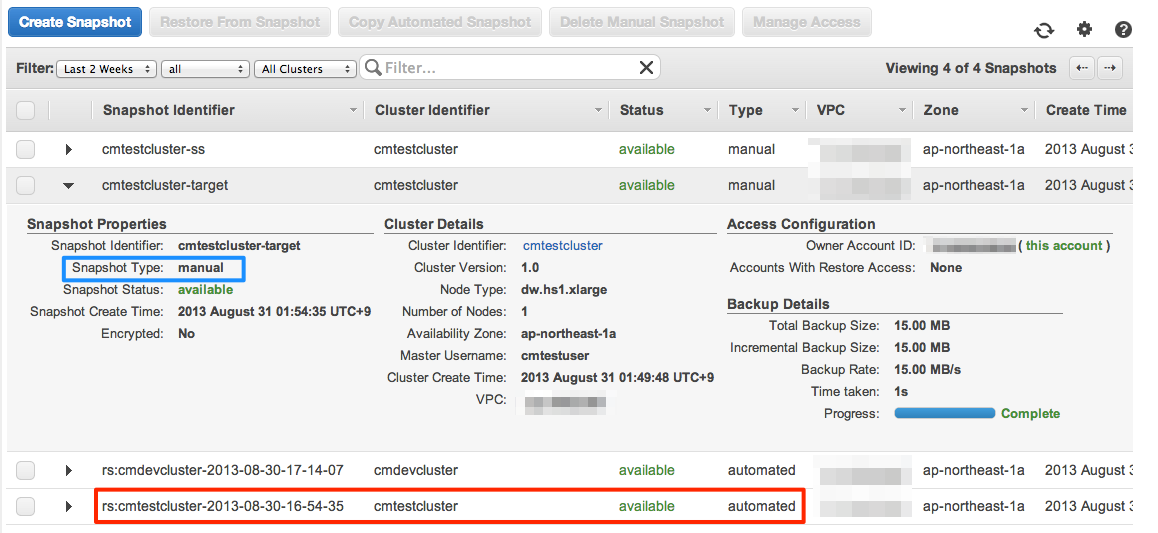Check the cmtestcluster-ss snapshot row
The width and height of the screenshot is (1158, 533).
pos(26,149)
